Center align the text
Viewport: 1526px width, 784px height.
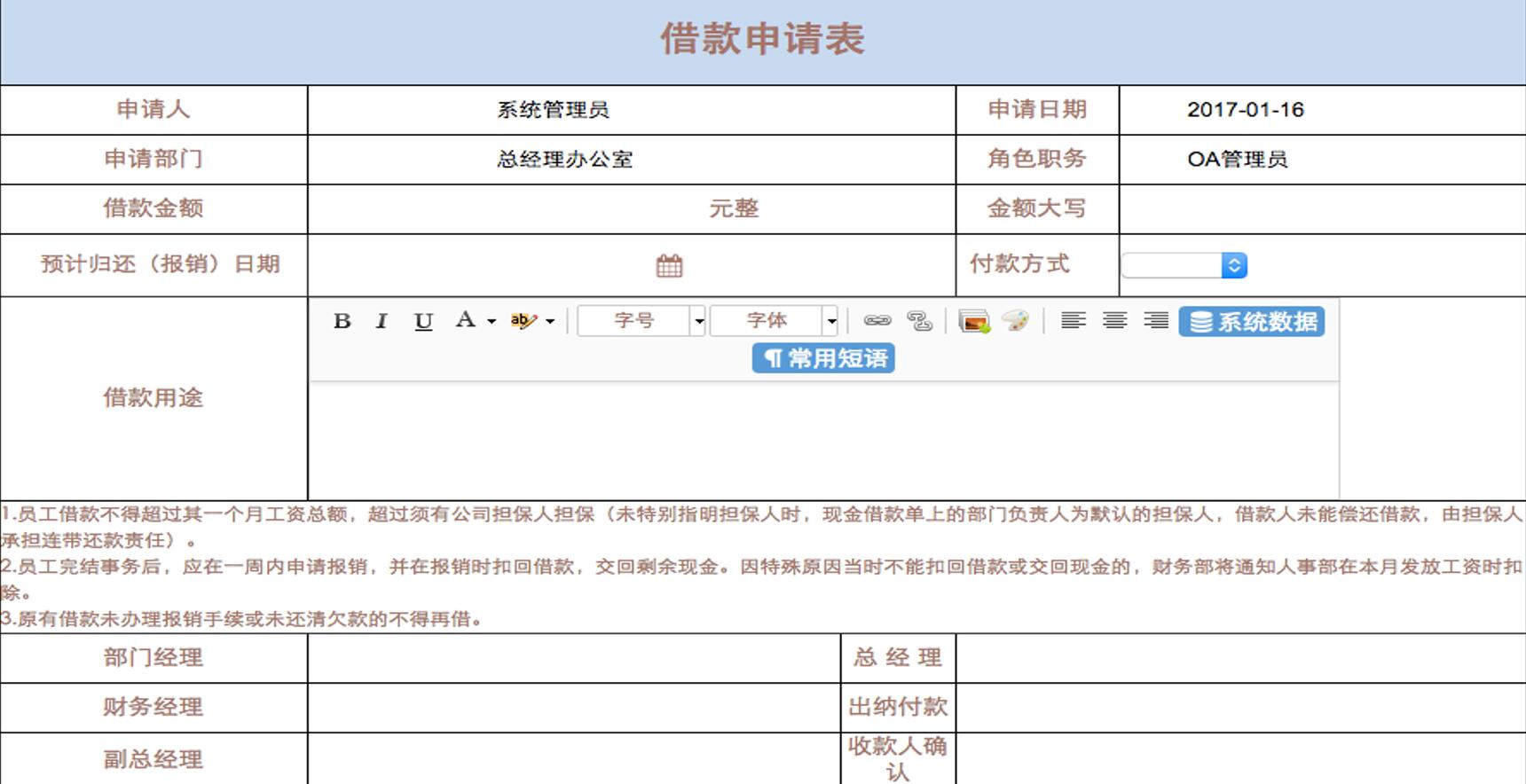coord(1115,320)
